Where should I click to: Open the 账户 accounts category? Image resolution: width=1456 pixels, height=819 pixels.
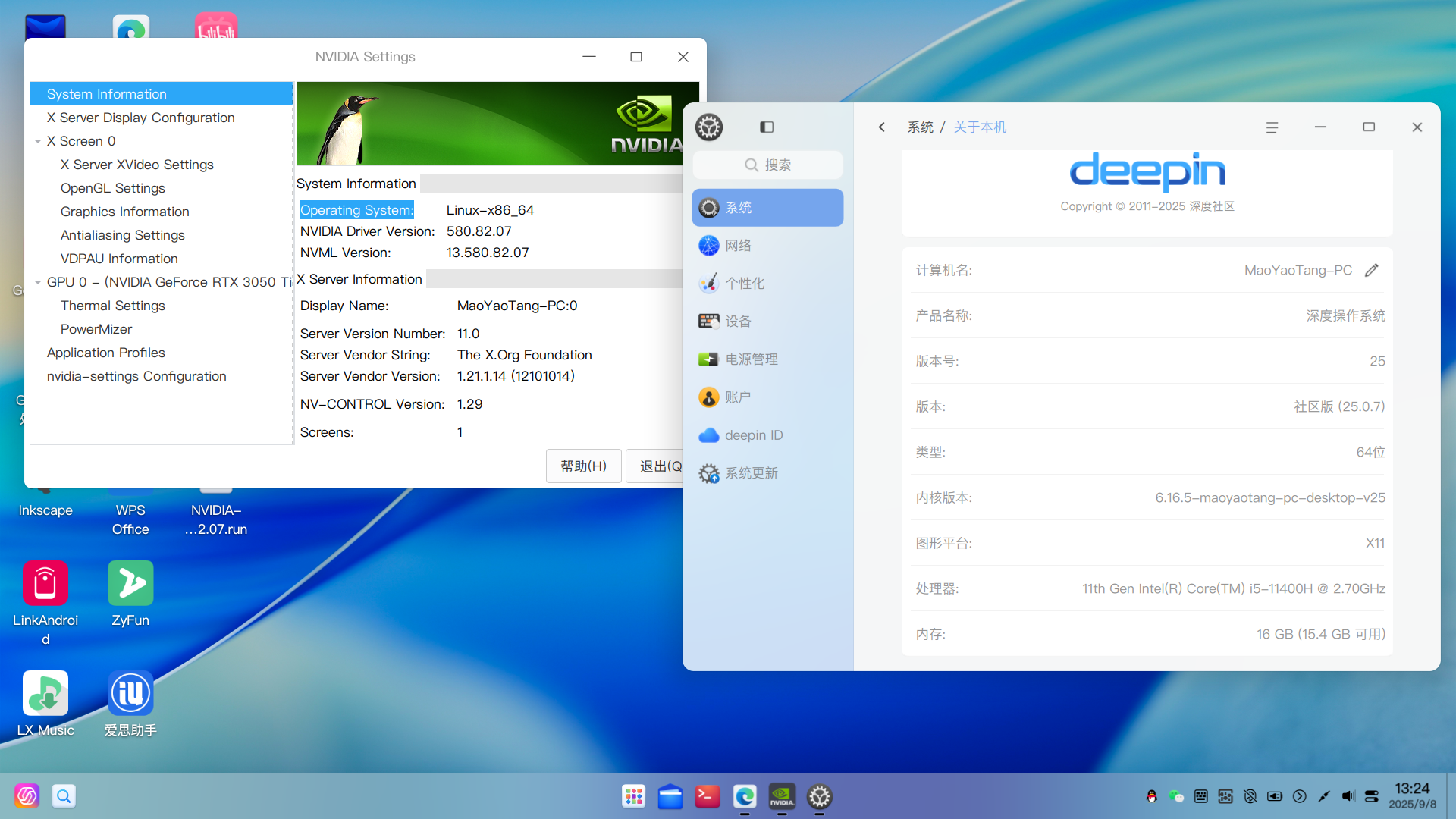(x=767, y=397)
